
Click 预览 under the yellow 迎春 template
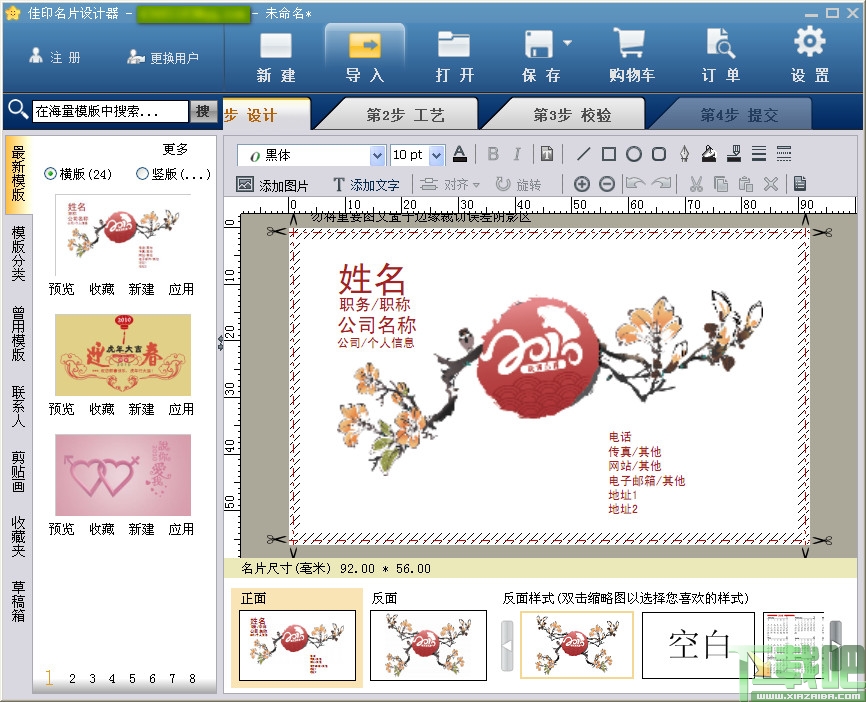[x=61, y=409]
